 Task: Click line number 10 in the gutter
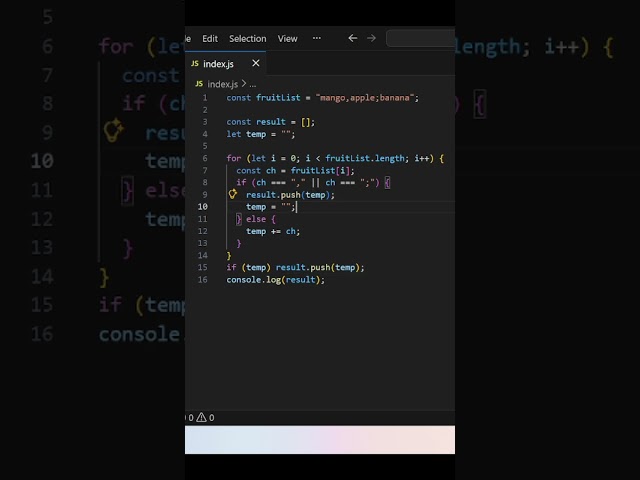(203, 207)
